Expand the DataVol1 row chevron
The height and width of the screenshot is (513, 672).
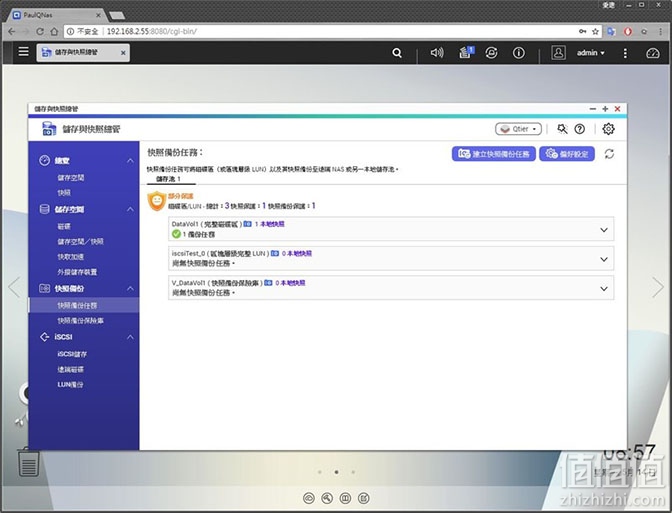coord(604,230)
